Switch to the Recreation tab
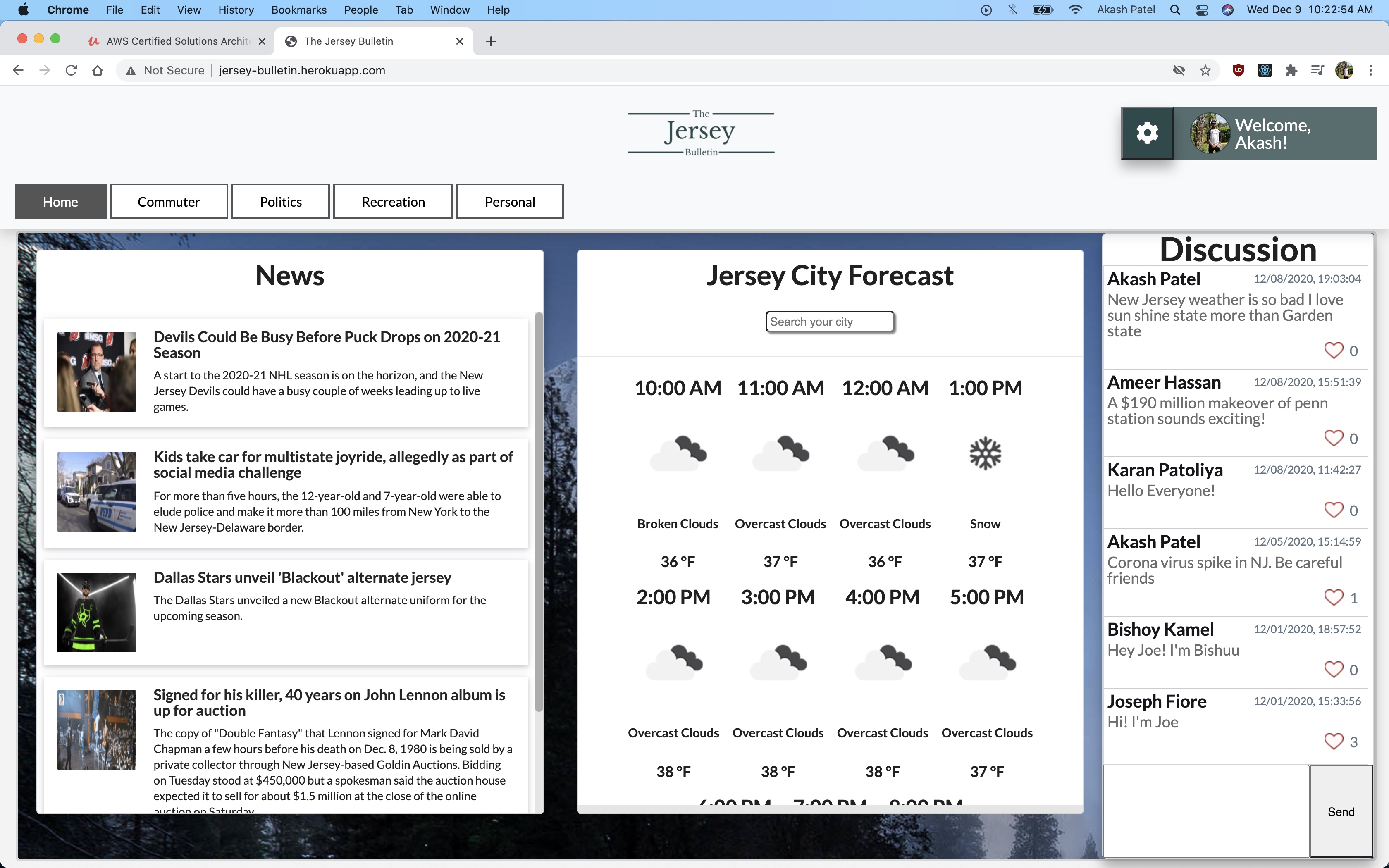Image resolution: width=1389 pixels, height=868 pixels. 393,202
